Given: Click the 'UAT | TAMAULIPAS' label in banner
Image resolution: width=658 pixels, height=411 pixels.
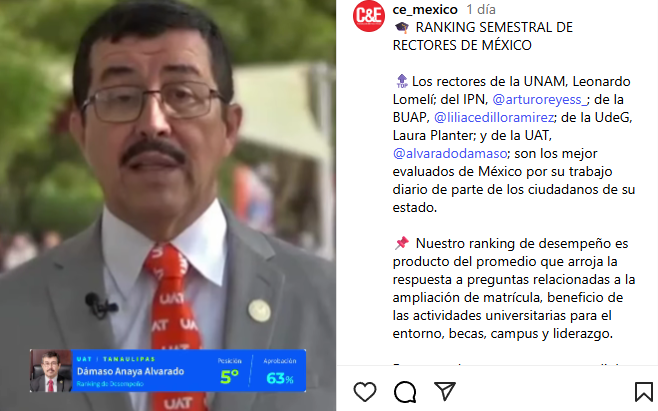Looking at the screenshot, I should click(116, 359).
